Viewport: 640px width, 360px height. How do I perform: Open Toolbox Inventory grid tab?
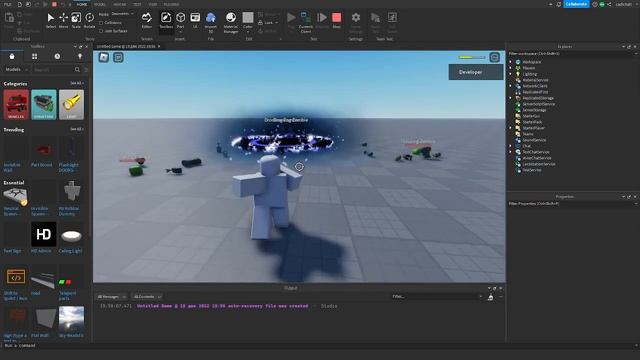coord(35,56)
